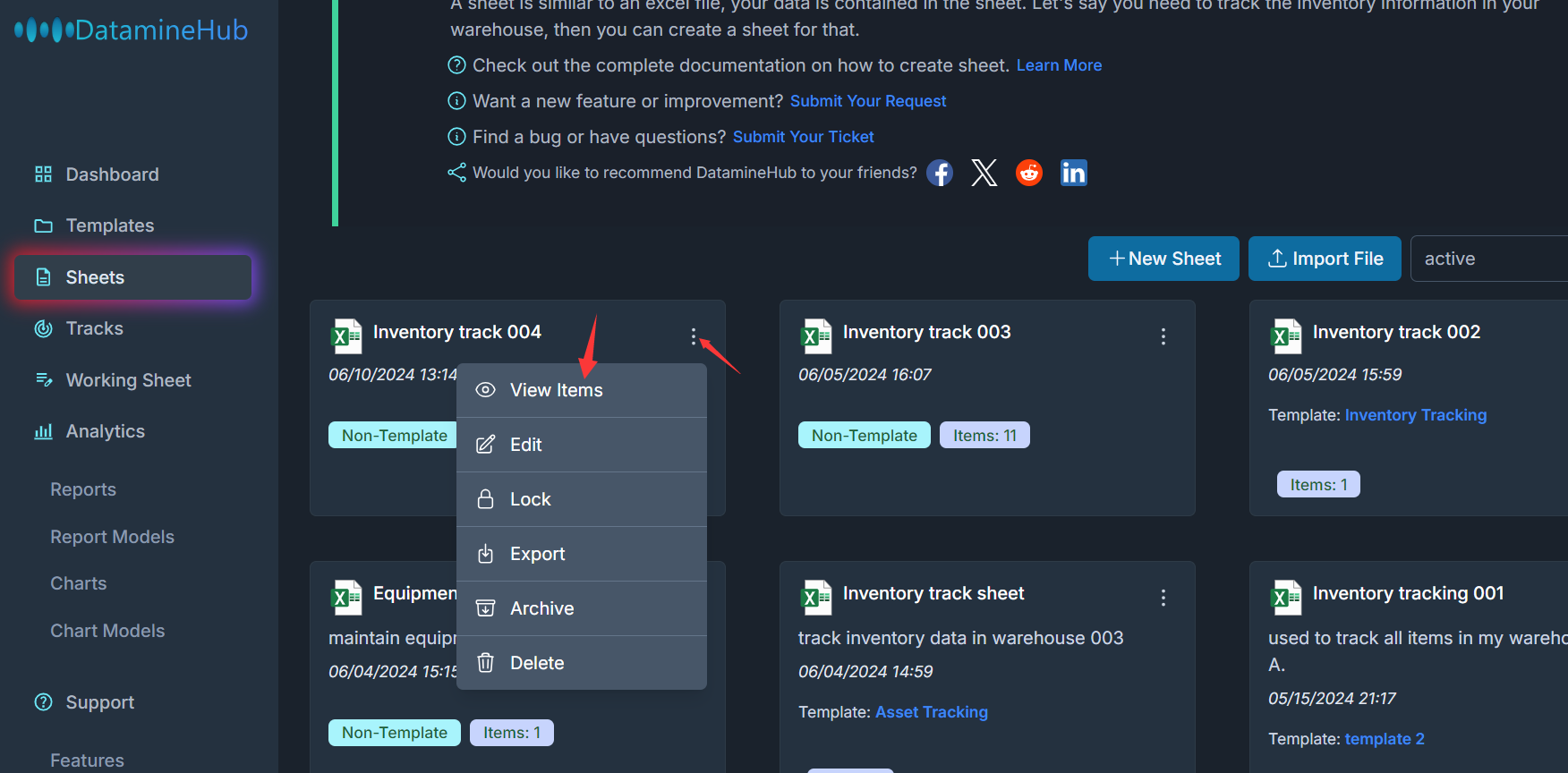The image size is (1568, 773).
Task: Open the active status filter dropdown
Action: point(1489,259)
